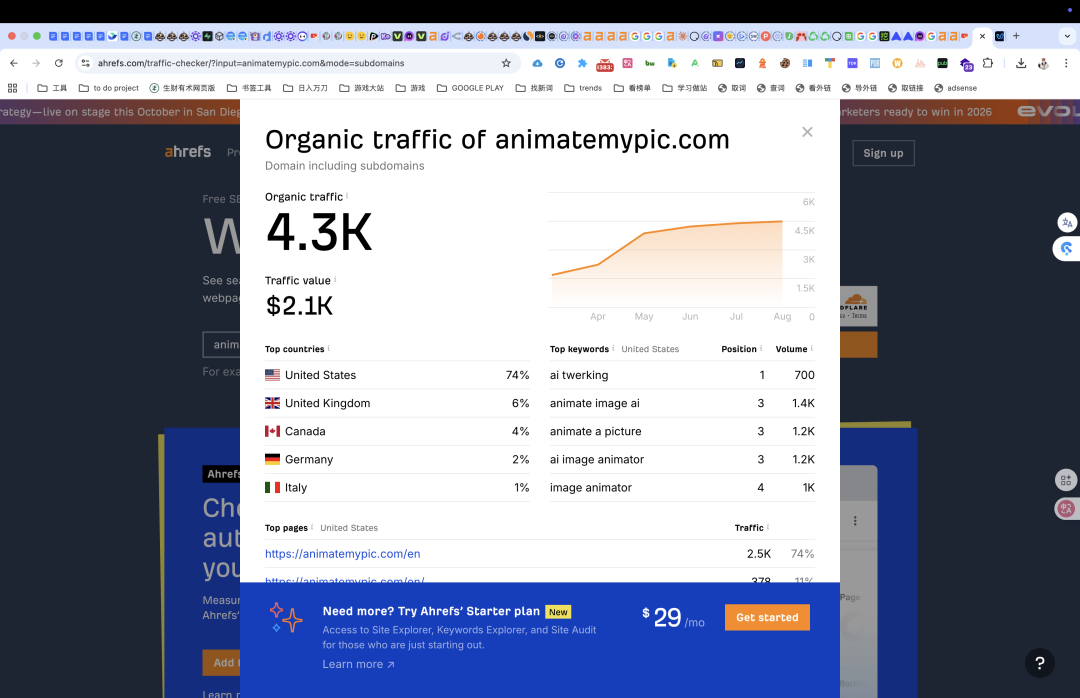Open https://animatemypic.com/en top page link
This screenshot has width=1080, height=698.
coord(342,553)
